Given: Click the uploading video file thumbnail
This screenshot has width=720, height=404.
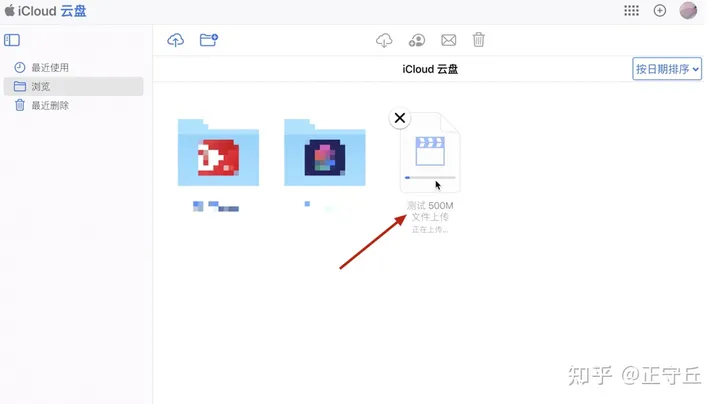Looking at the screenshot, I should click(x=430, y=152).
